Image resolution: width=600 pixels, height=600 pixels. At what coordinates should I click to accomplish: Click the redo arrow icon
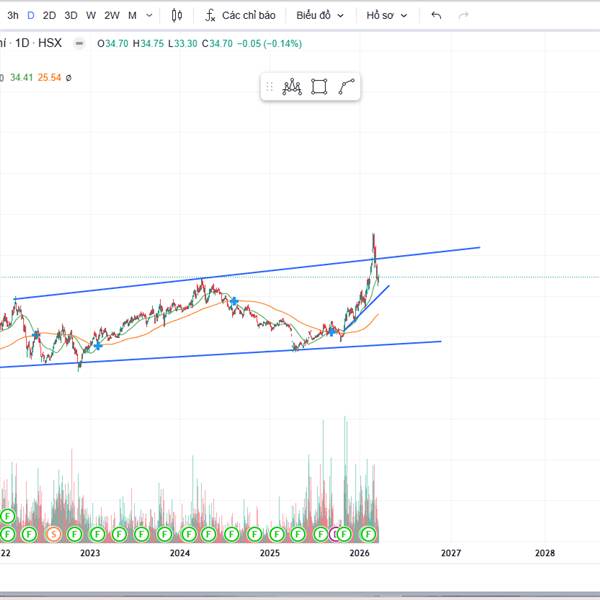click(463, 15)
